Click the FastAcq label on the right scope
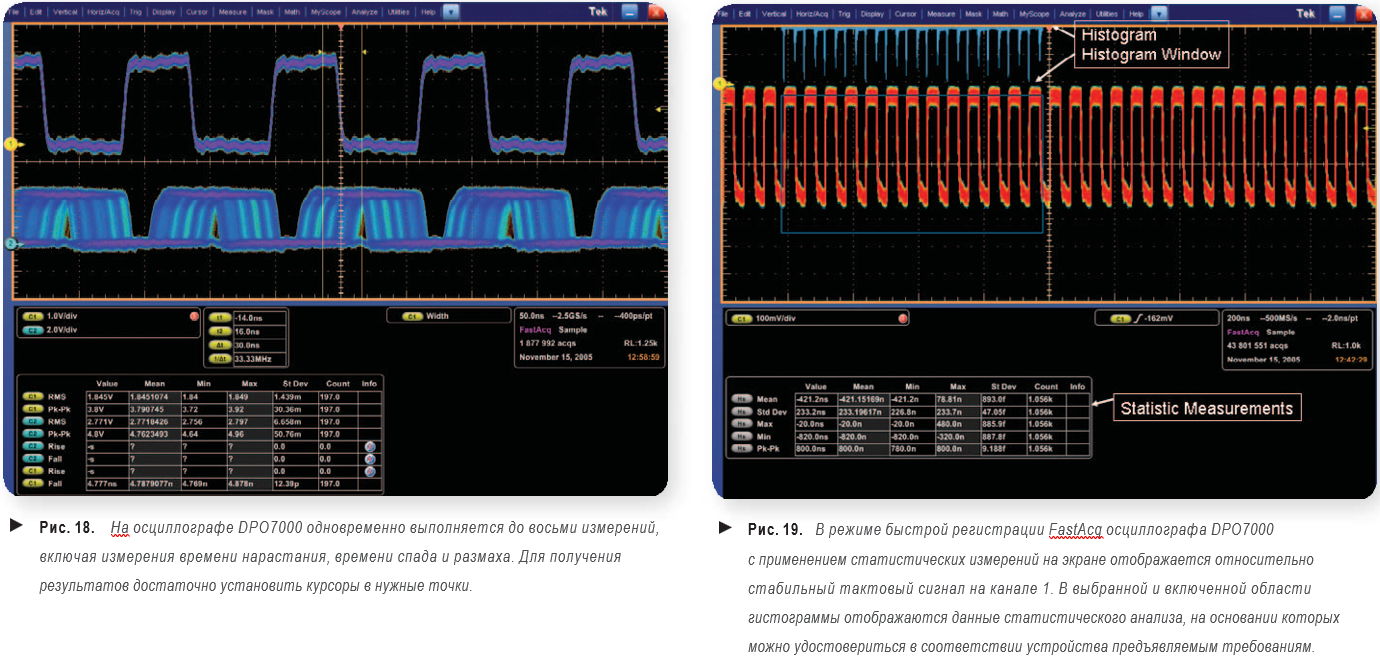The height and width of the screenshot is (660, 1380). [x=1241, y=332]
